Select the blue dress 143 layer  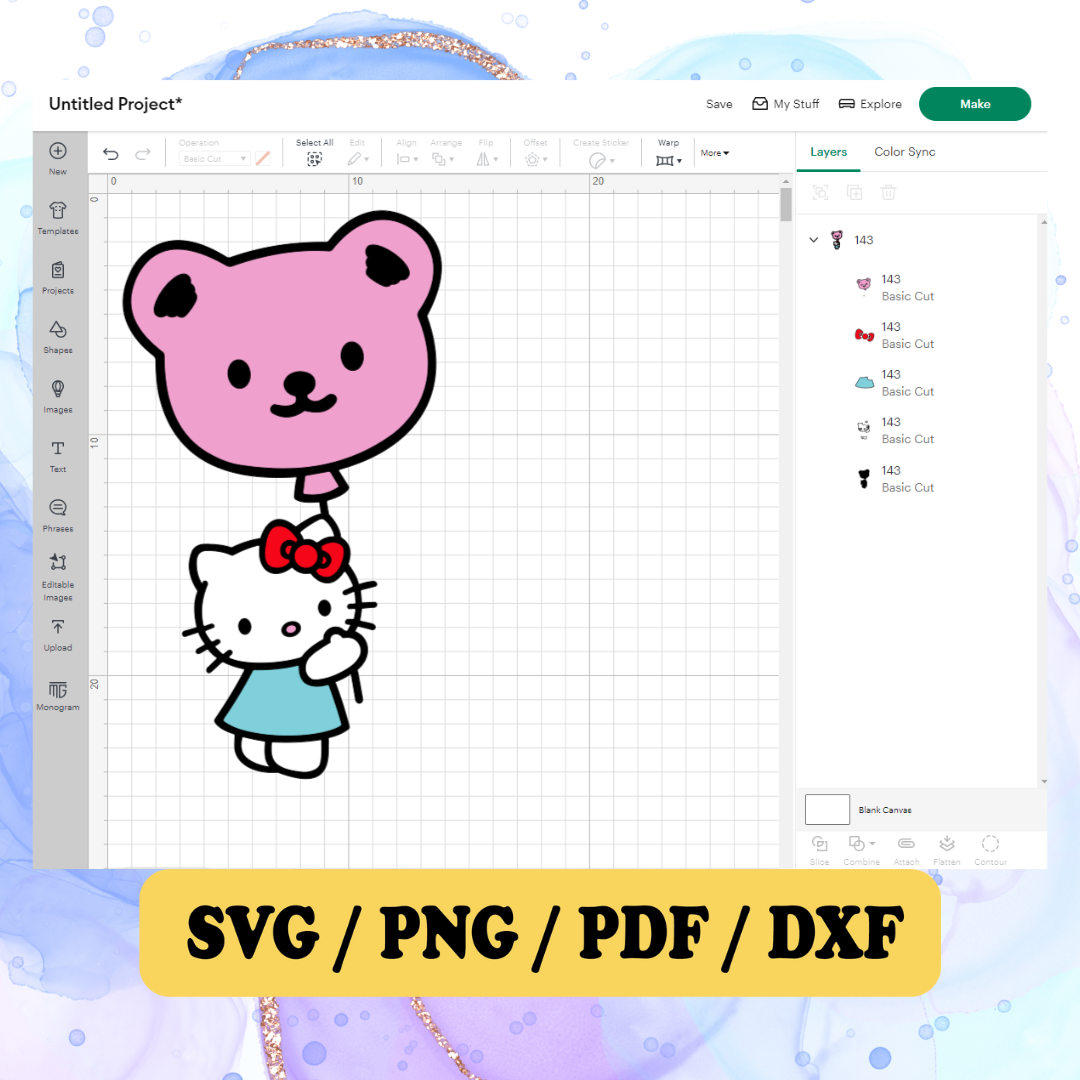coord(916,382)
